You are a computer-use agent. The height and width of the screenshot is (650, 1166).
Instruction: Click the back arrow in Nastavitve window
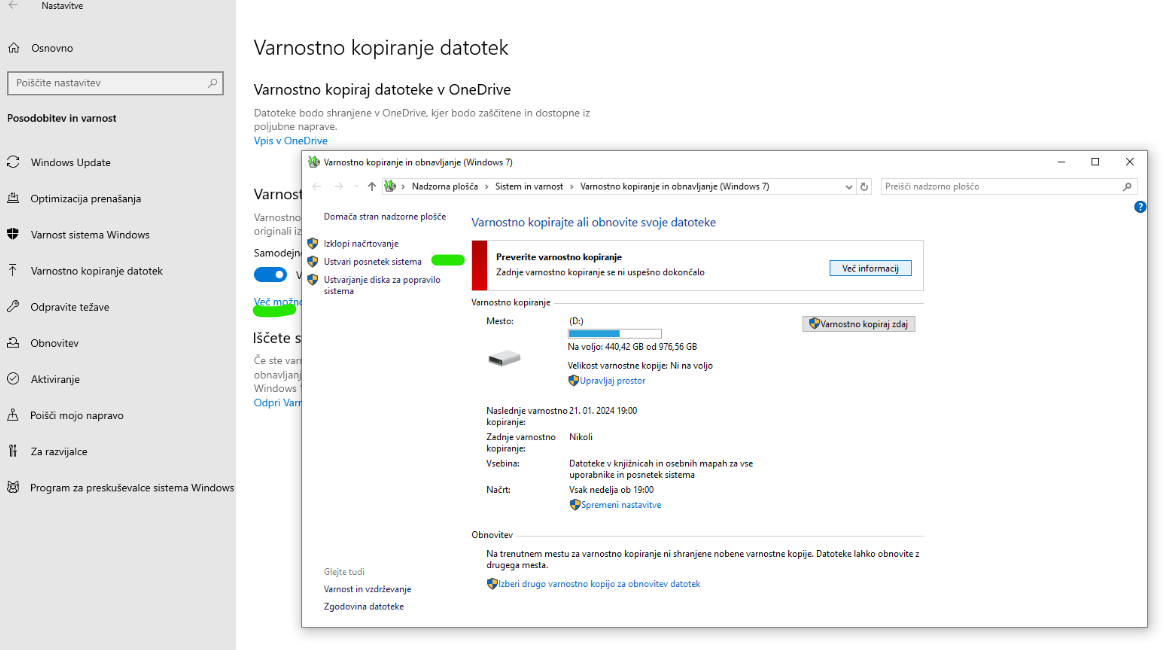(x=13, y=5)
